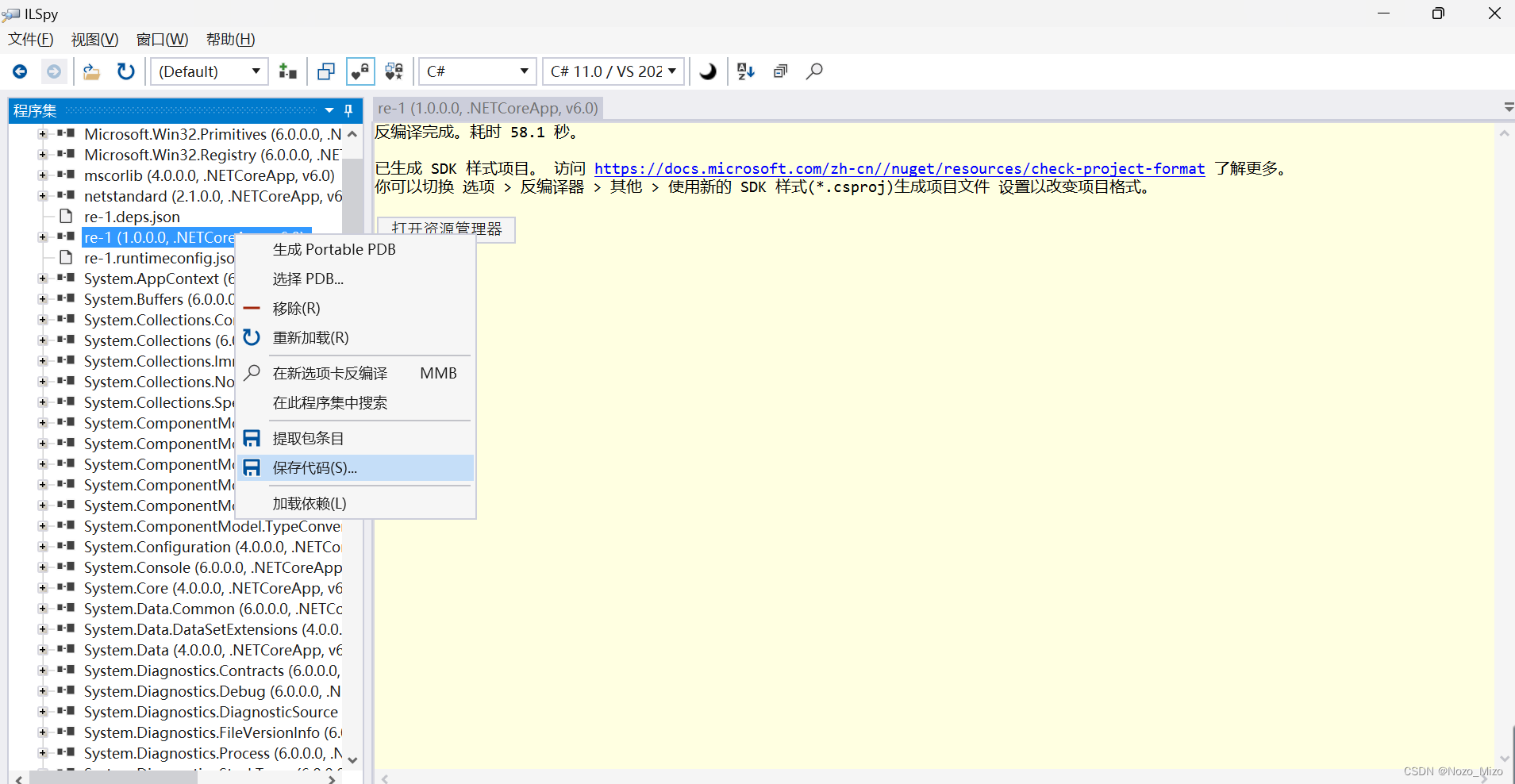This screenshot has height=784, width=1515.
Task: Click the manage assembly lists icon
Action: pos(287,71)
